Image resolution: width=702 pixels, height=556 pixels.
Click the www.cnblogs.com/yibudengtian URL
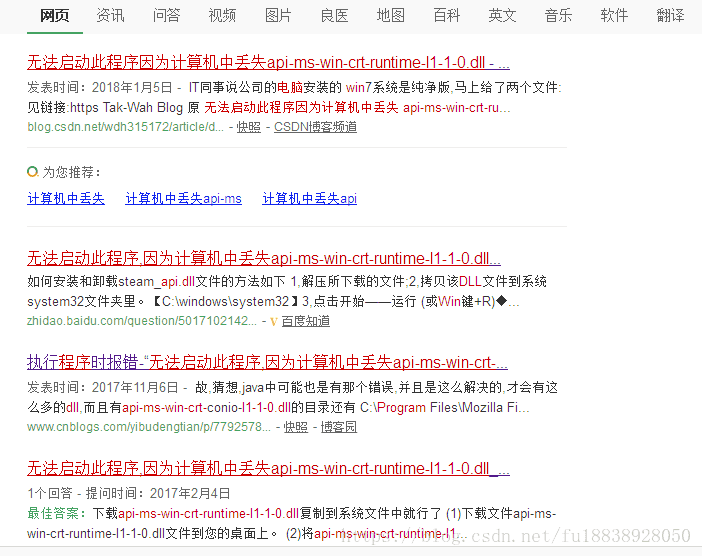point(149,427)
